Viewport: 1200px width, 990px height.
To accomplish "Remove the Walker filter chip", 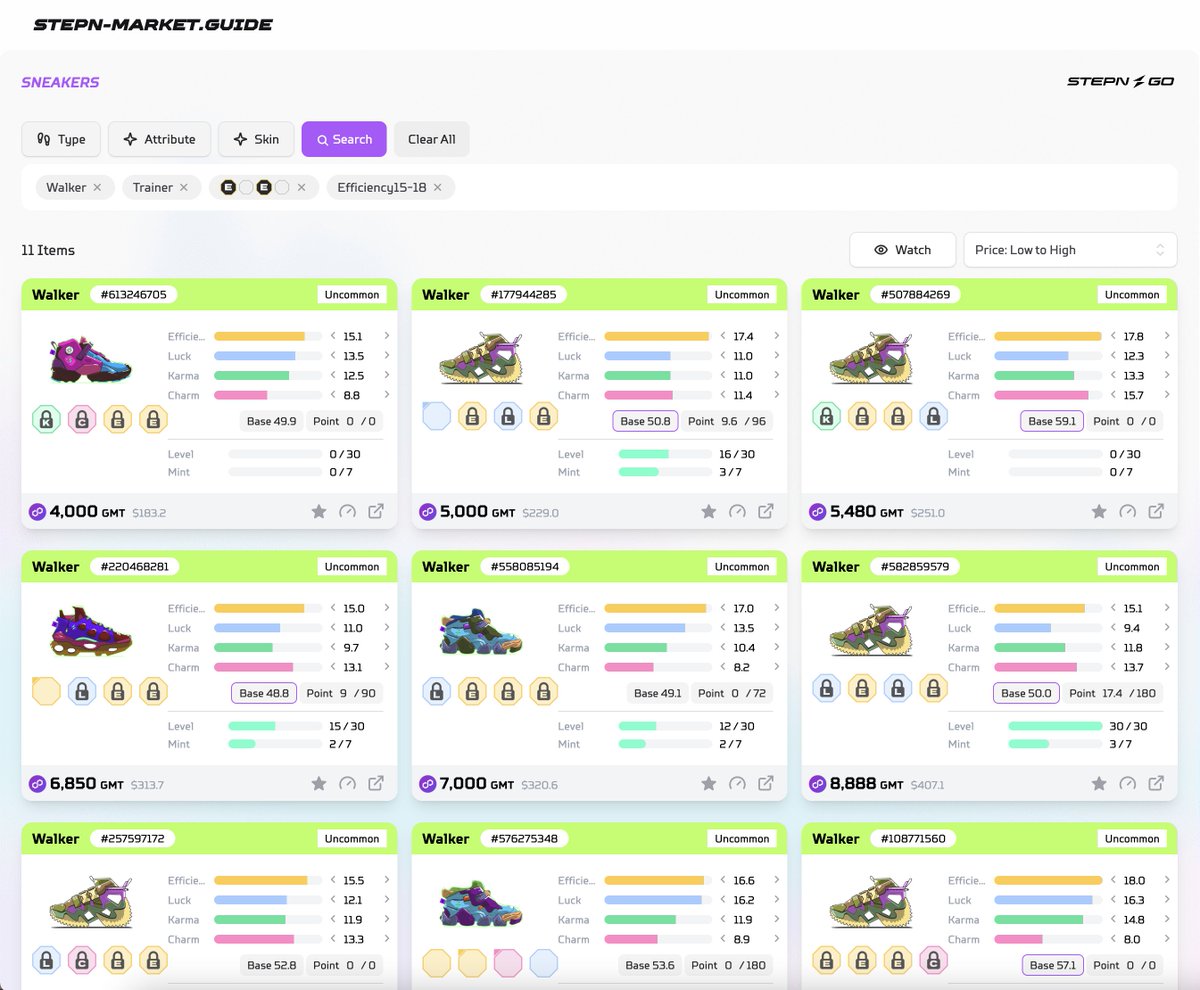I will point(97,187).
